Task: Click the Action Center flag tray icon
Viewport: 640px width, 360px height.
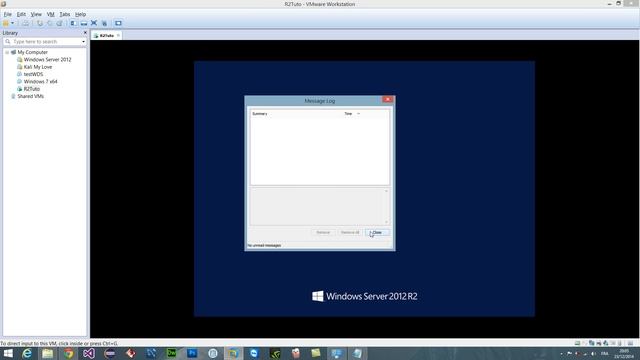Action: 569,354
